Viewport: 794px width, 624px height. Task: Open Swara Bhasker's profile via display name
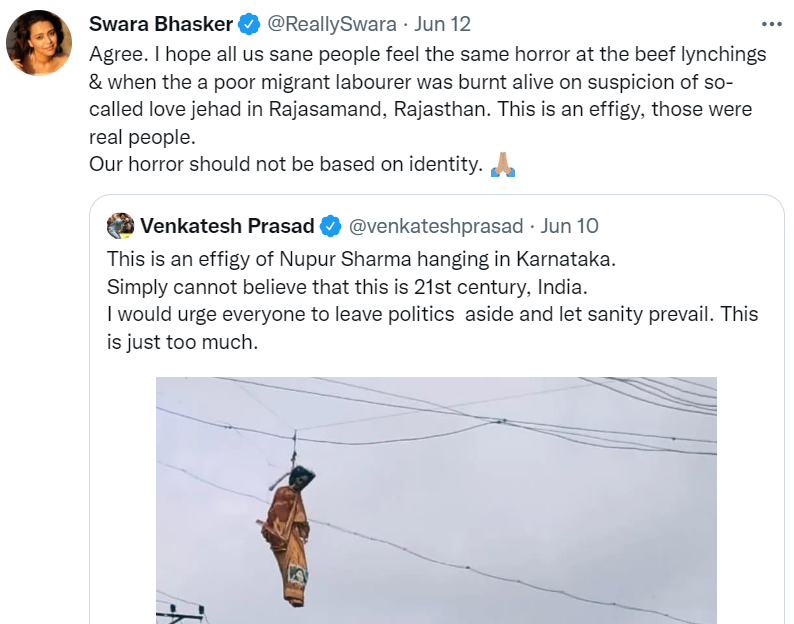[160, 24]
